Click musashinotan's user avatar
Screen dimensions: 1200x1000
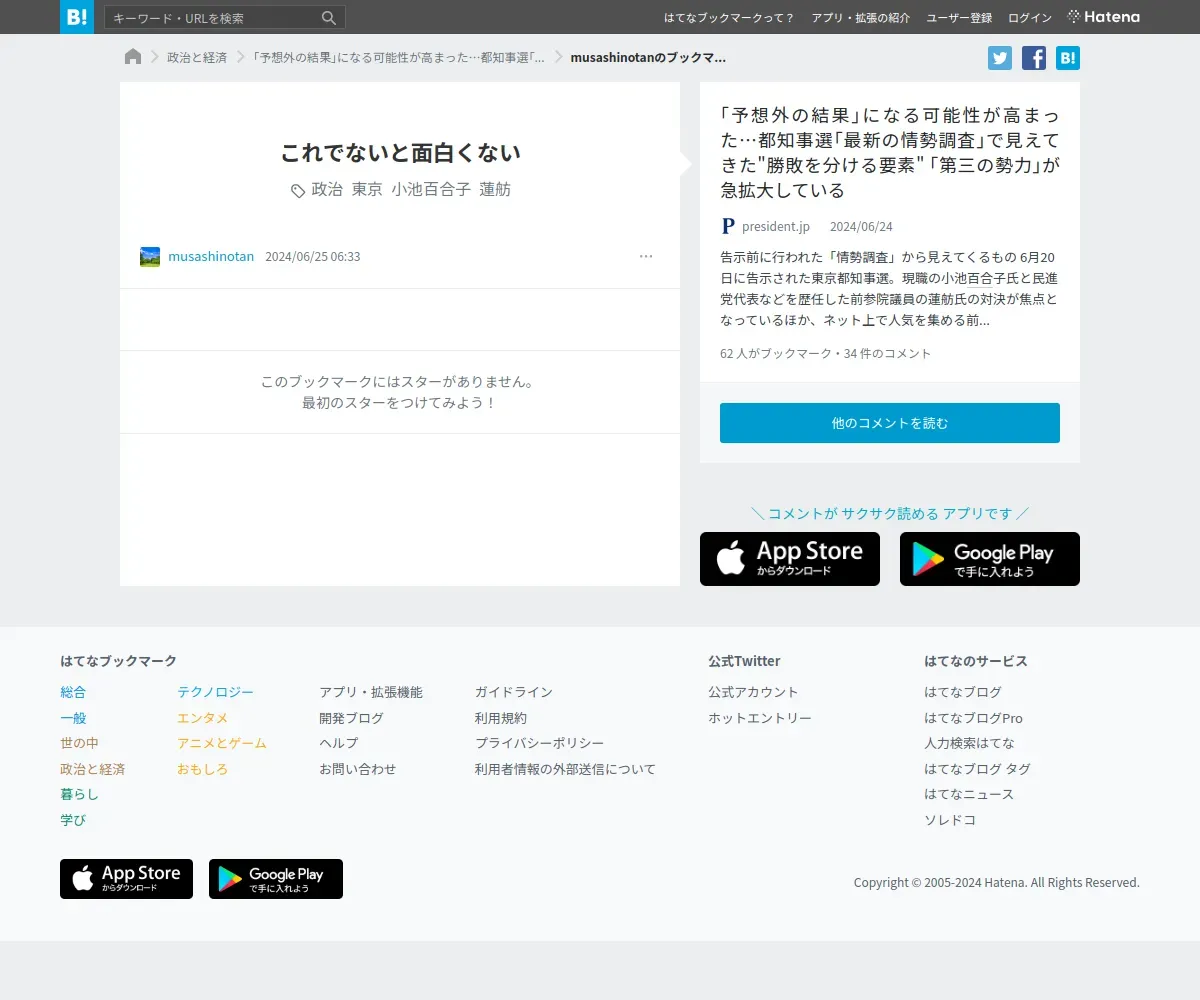pos(150,257)
